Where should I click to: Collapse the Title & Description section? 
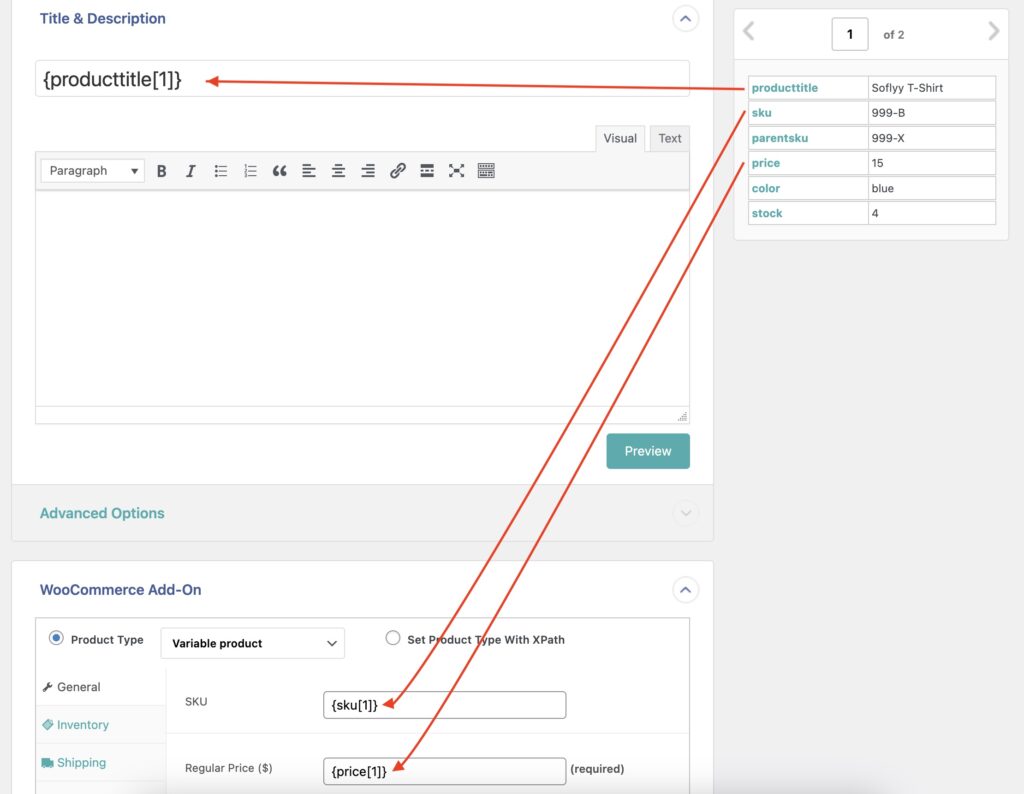pos(685,18)
